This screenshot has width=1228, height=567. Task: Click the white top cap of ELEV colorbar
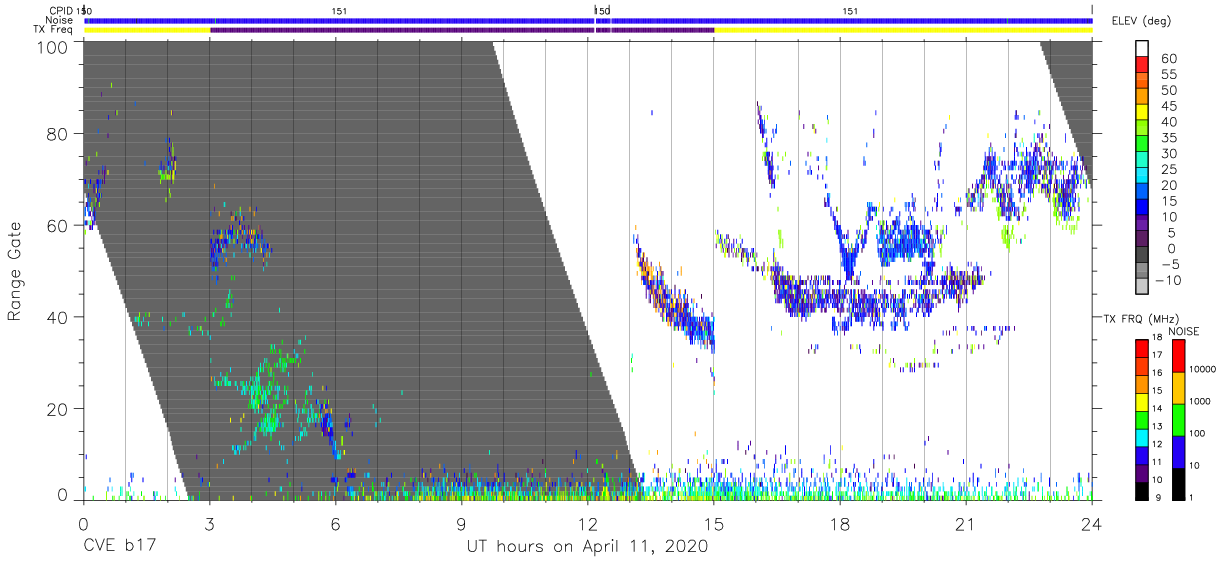(1142, 49)
